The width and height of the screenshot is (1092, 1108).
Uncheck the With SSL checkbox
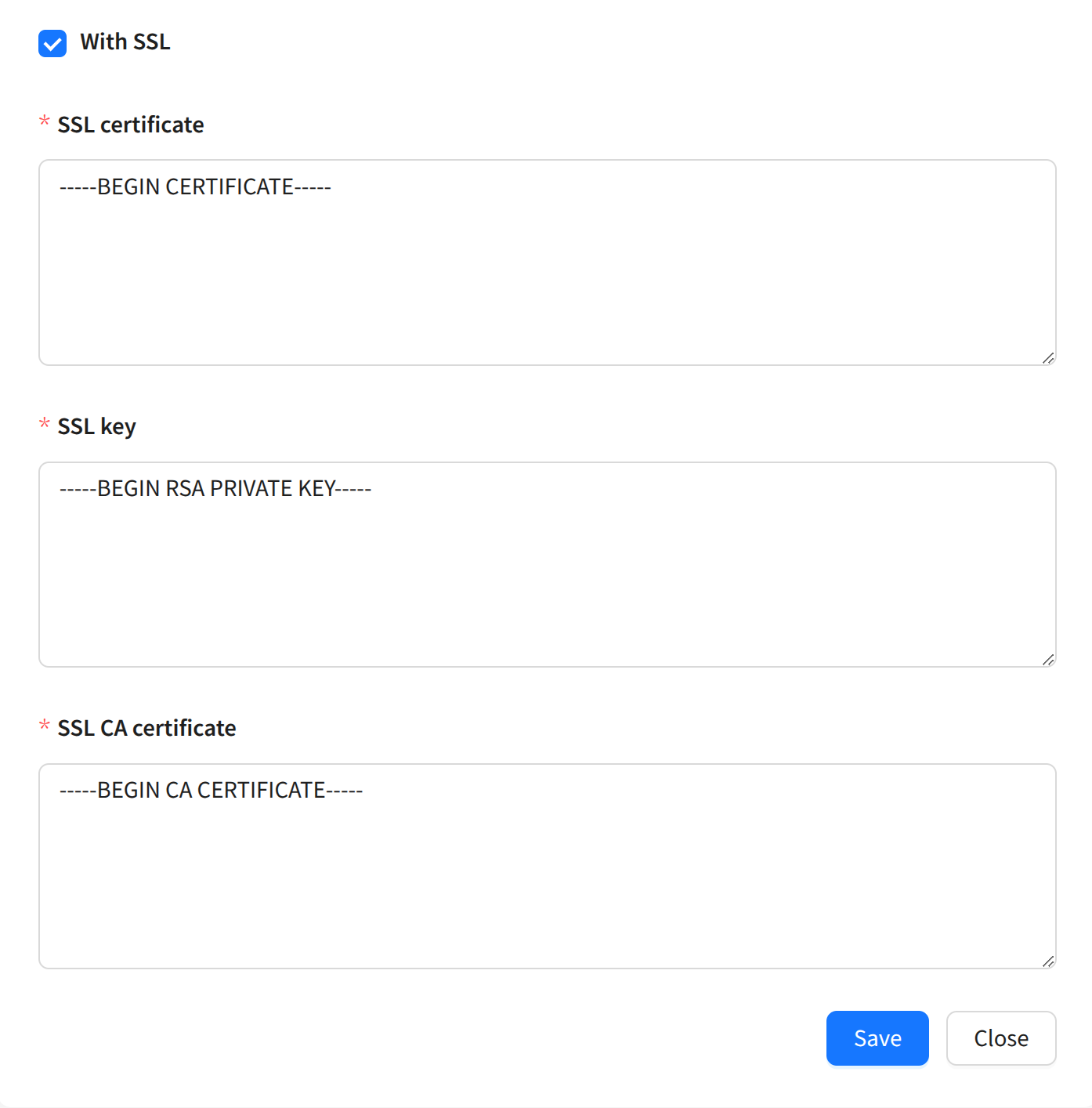[52, 43]
